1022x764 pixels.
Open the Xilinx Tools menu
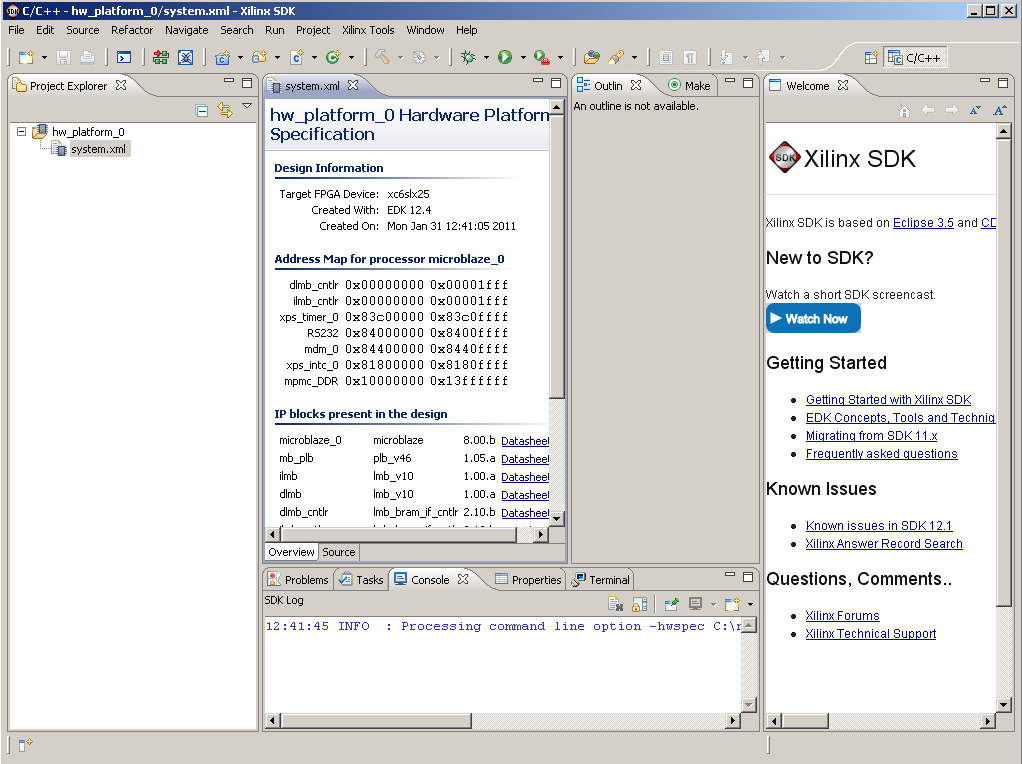pyautogui.click(x=368, y=30)
